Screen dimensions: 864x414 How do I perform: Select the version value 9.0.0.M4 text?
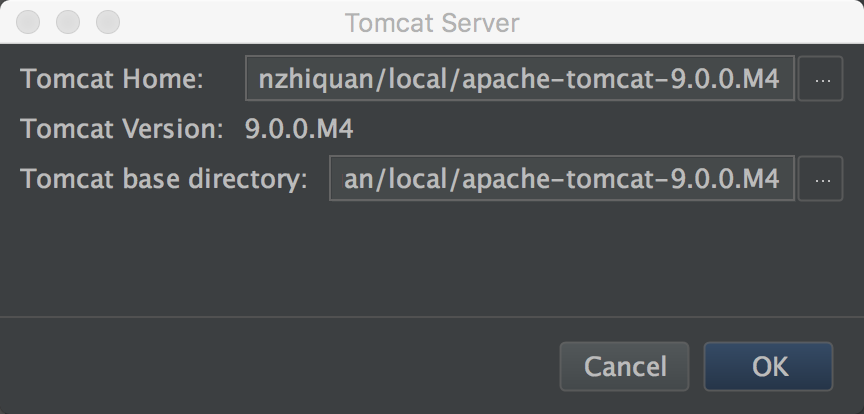(299, 129)
